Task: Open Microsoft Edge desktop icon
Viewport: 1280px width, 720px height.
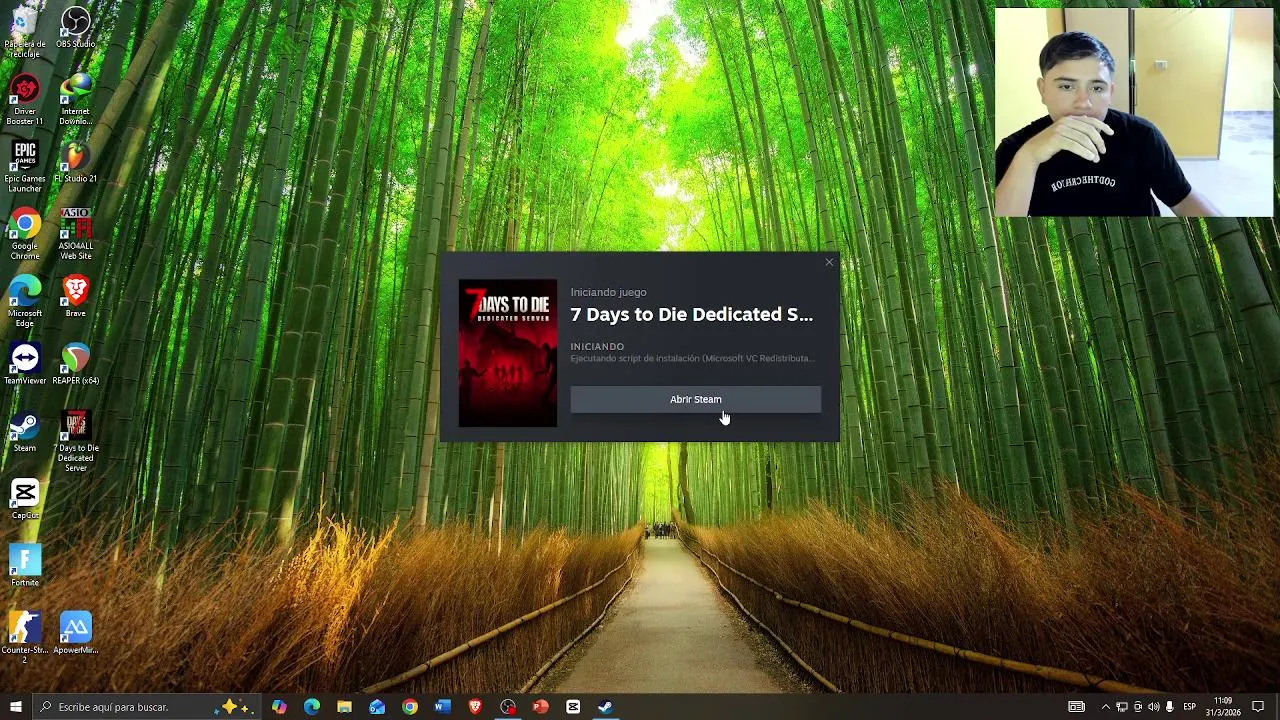Action: click(x=25, y=301)
